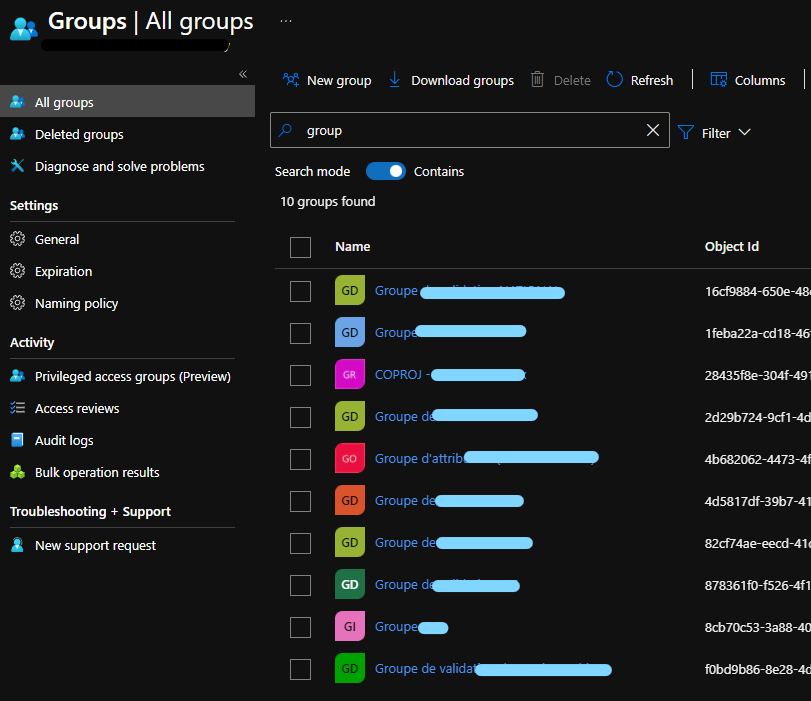
Task: Open New support request
Action: pyautogui.click(x=95, y=546)
